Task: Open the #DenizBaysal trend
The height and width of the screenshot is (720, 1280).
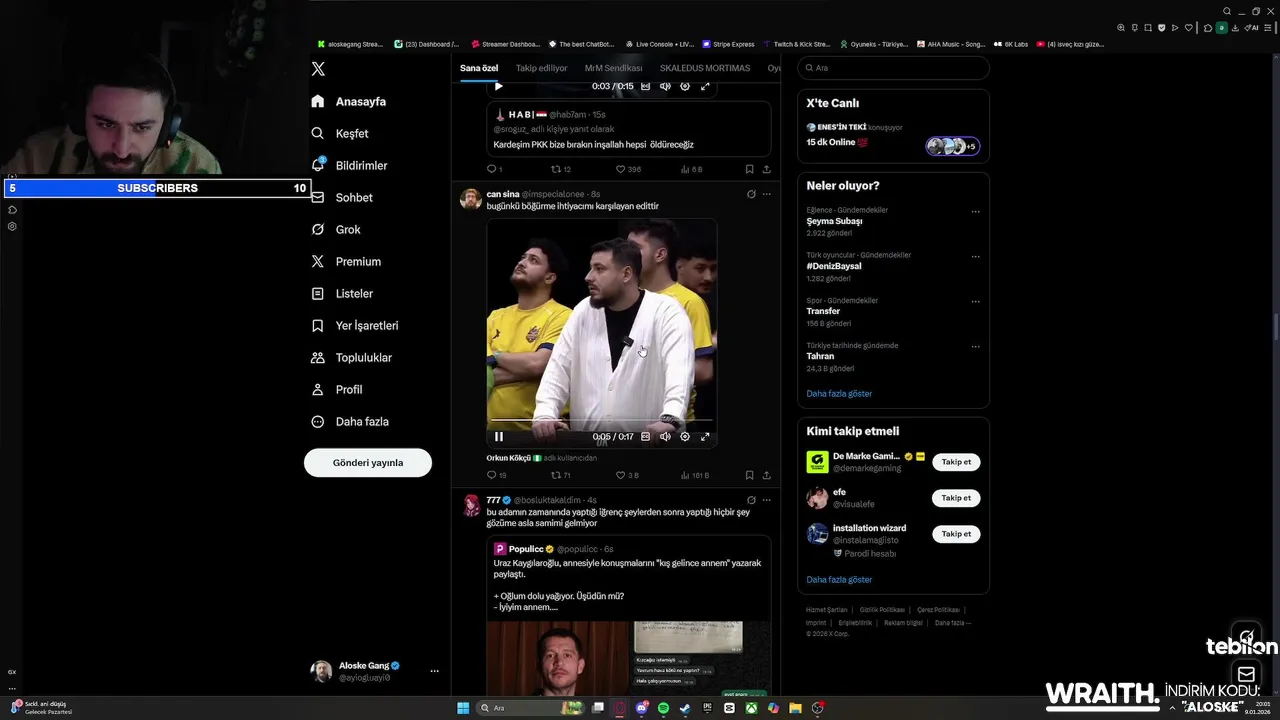Action: (834, 266)
